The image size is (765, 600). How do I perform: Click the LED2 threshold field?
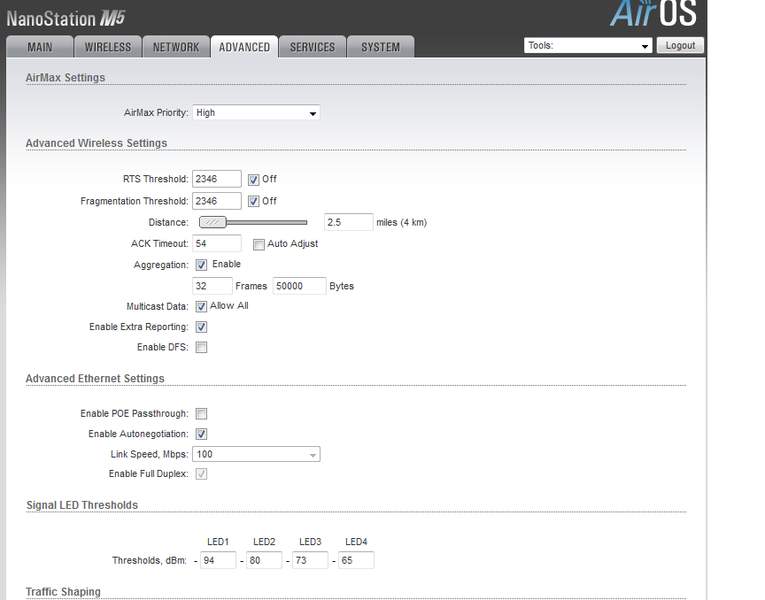(x=264, y=560)
